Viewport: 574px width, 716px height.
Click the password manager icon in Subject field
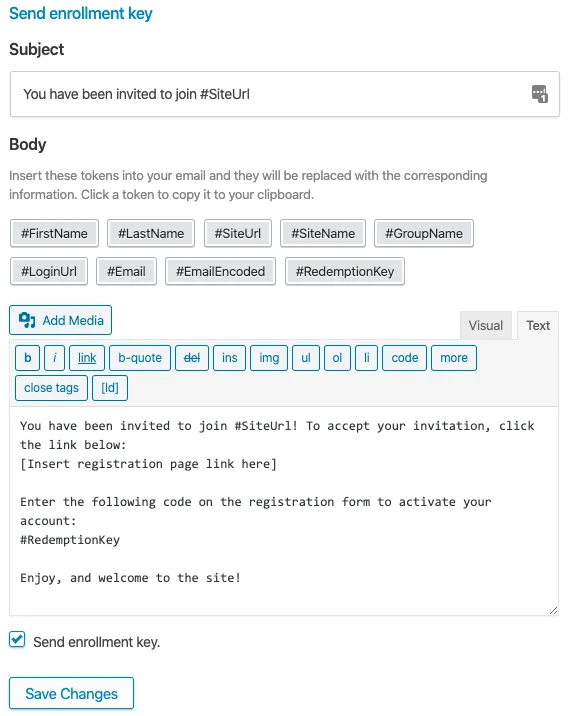pos(539,94)
